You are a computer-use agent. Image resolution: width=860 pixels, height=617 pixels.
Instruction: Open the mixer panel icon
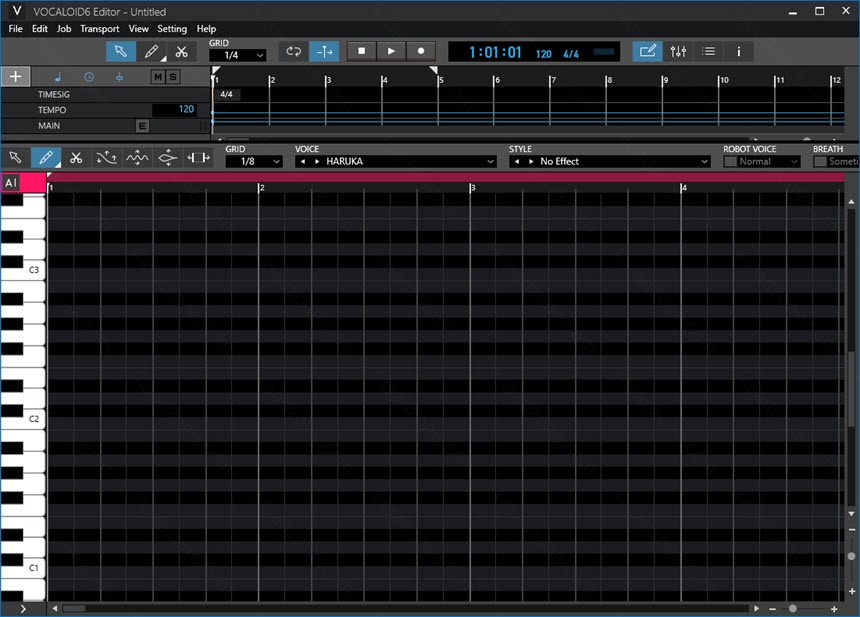[x=678, y=52]
